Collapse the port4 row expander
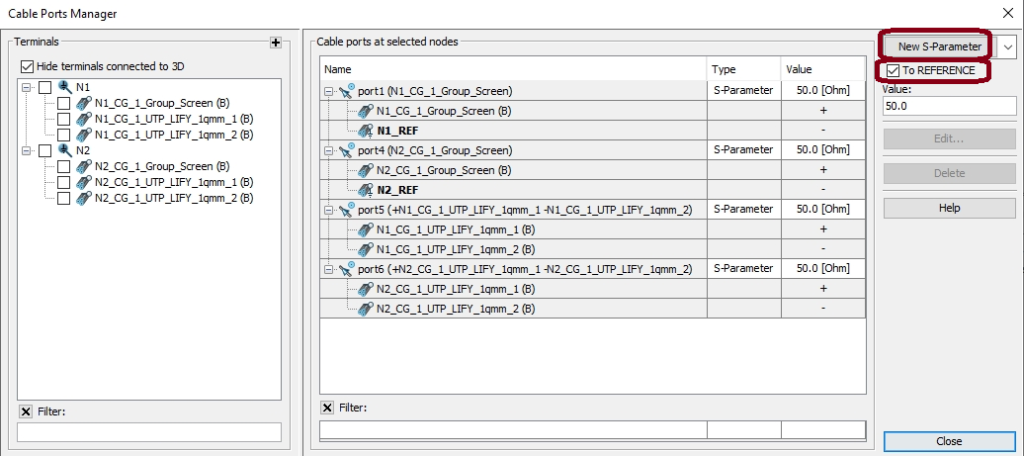Image resolution: width=1024 pixels, height=456 pixels. coord(328,150)
